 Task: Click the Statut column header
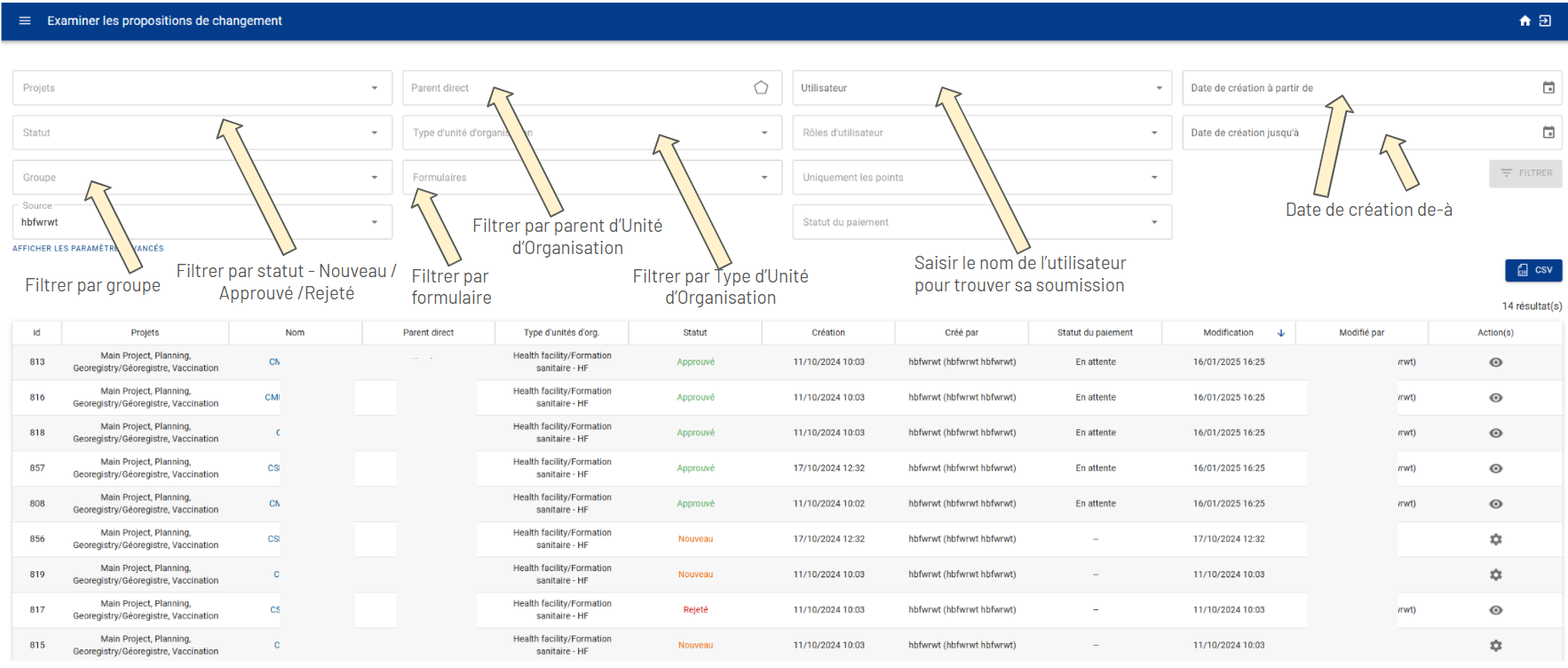coord(695,332)
